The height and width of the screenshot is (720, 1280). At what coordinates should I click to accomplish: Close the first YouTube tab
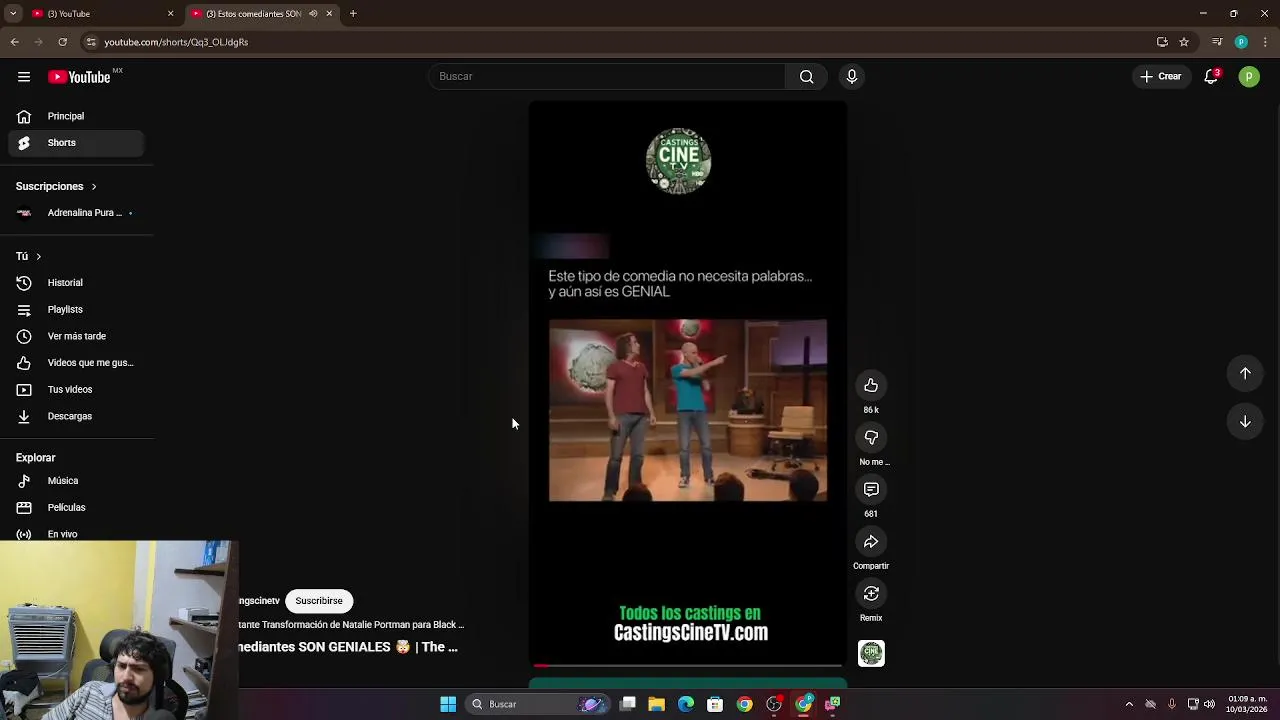pyautogui.click(x=170, y=14)
